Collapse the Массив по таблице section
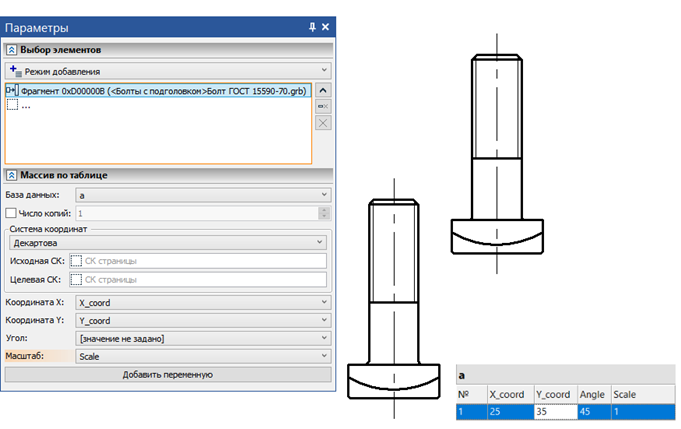The width and height of the screenshot is (681, 429). click(11, 175)
